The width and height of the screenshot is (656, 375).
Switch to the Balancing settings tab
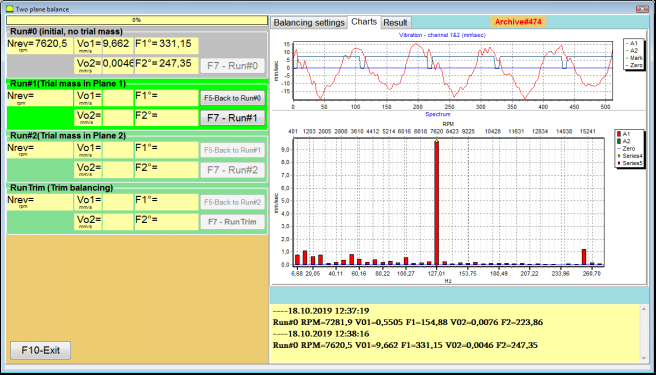pos(309,23)
